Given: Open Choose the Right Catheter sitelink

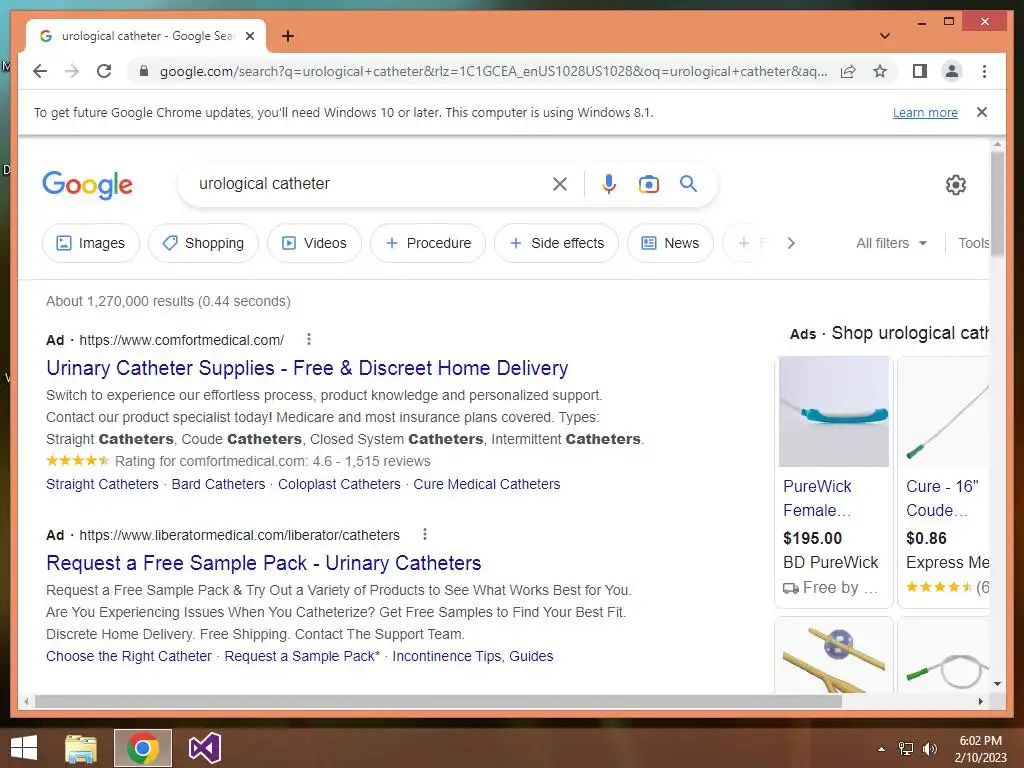Looking at the screenshot, I should pos(129,656).
